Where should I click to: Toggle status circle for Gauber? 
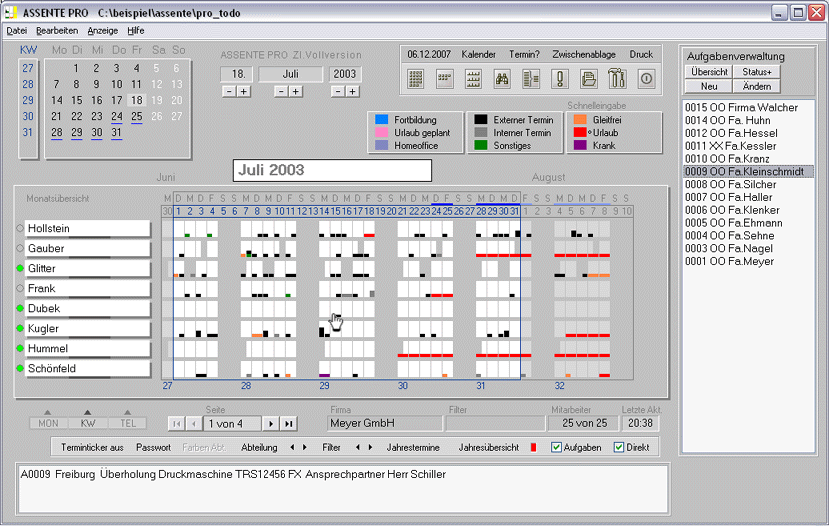pos(20,248)
